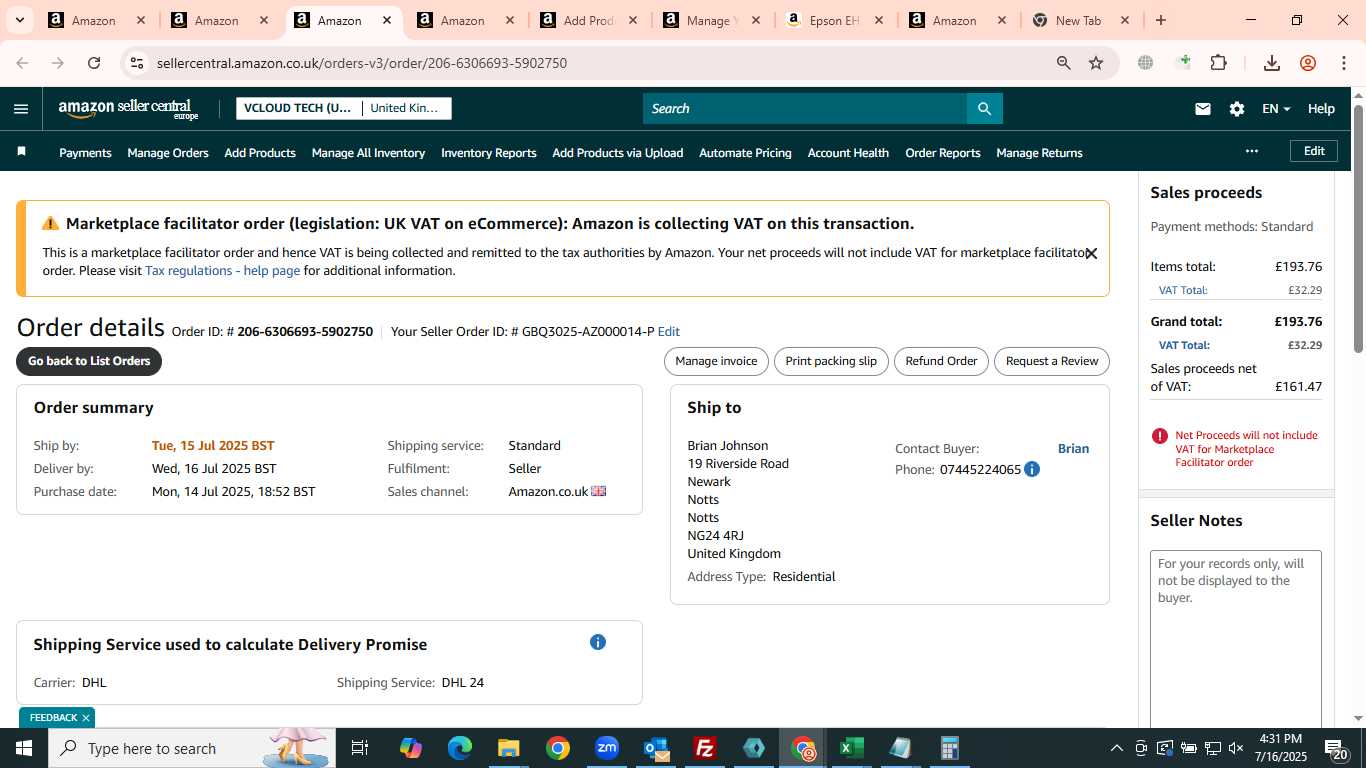Click the Edit navigation button
Screen dimensions: 1366x768
[1314, 151]
